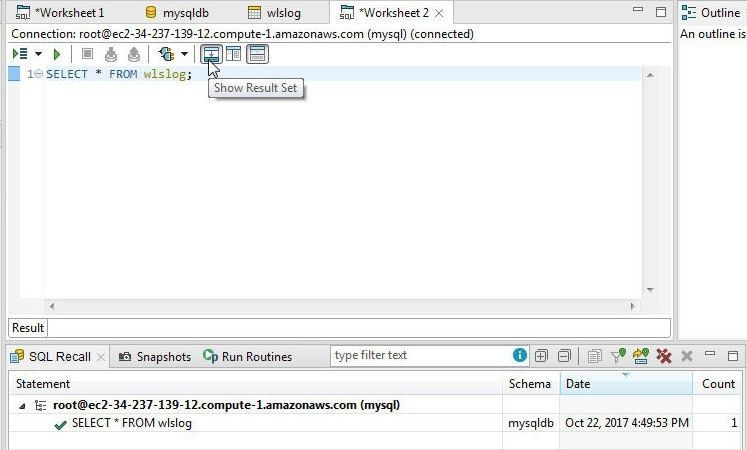Click the blue filter info icon
747x450 pixels.
tap(520, 355)
